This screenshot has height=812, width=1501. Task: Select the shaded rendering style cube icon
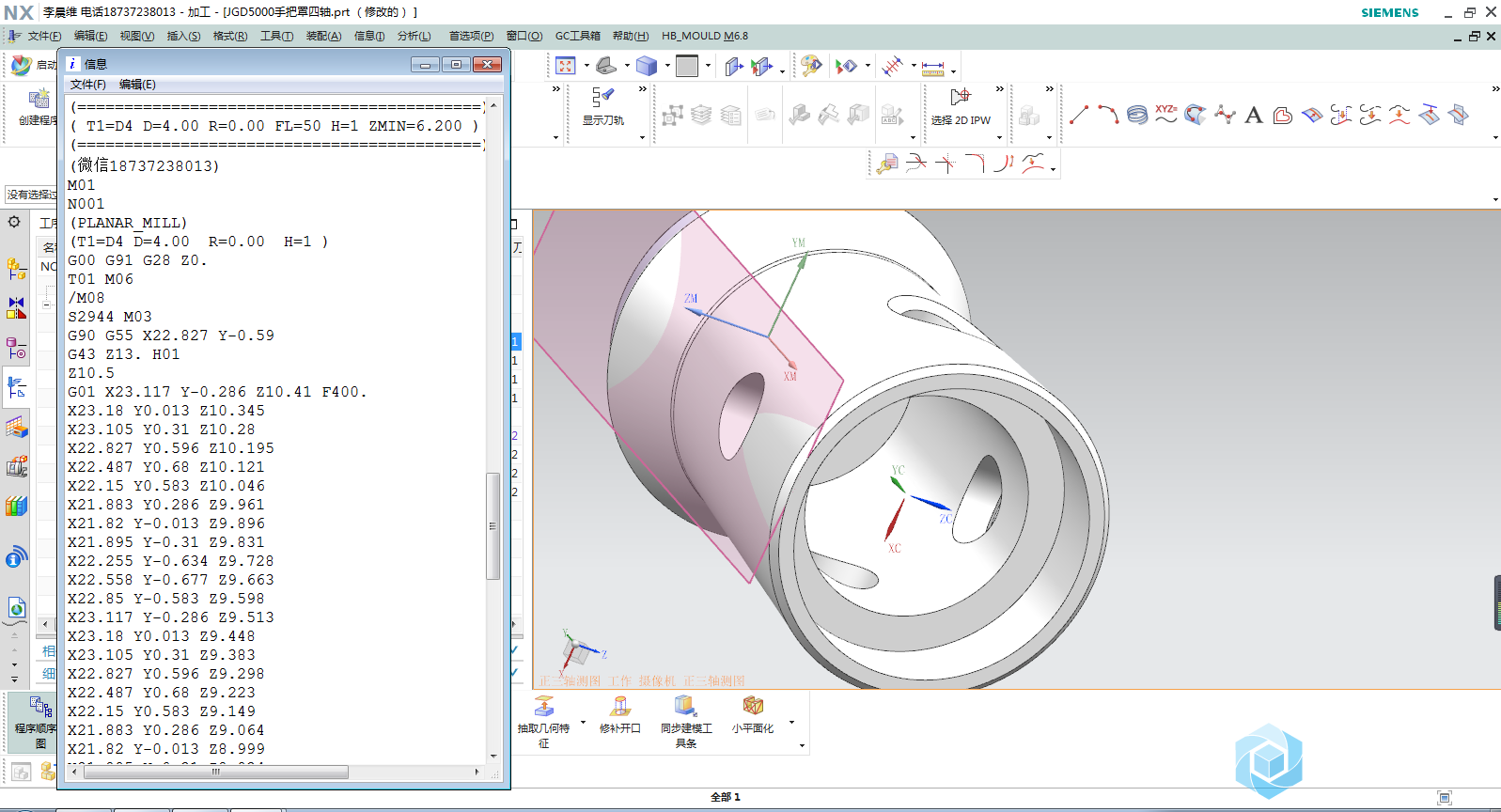pos(647,66)
